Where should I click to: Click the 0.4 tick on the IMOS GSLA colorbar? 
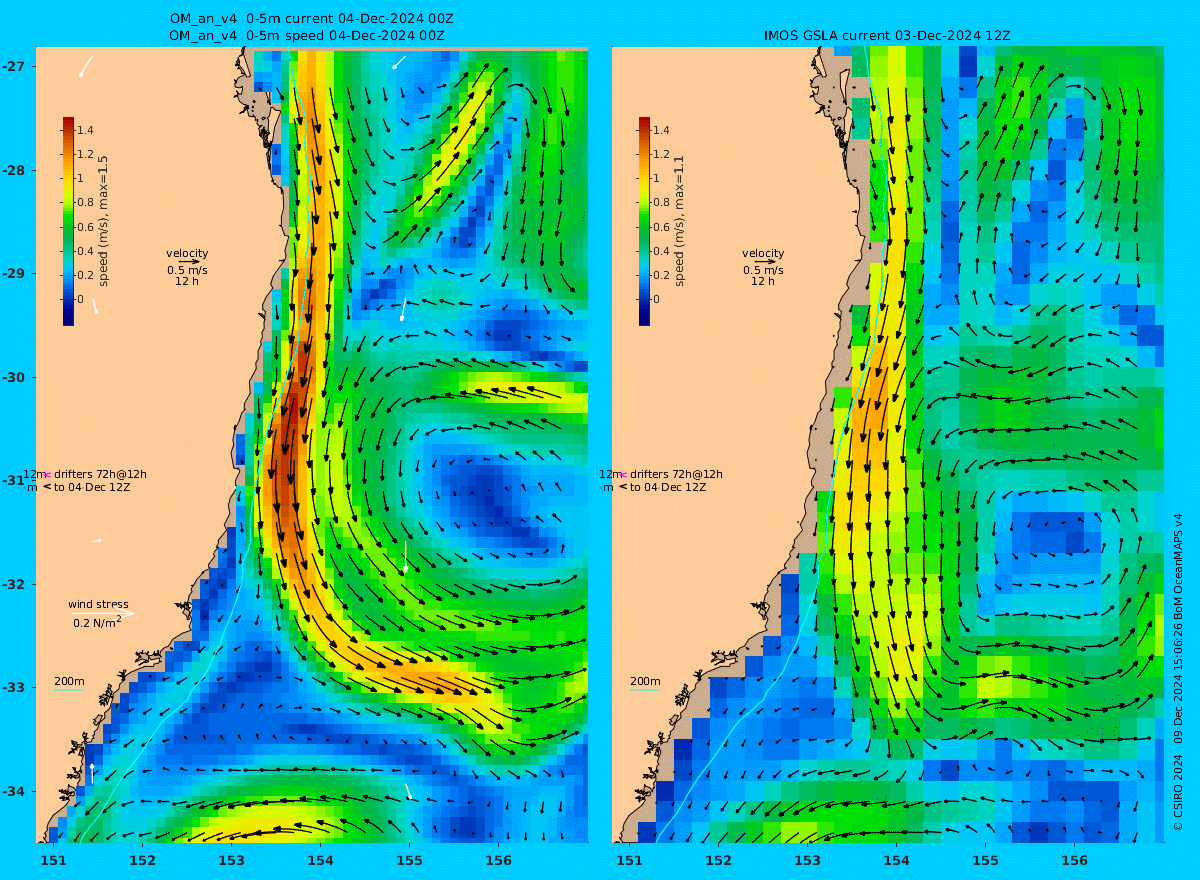(x=661, y=251)
